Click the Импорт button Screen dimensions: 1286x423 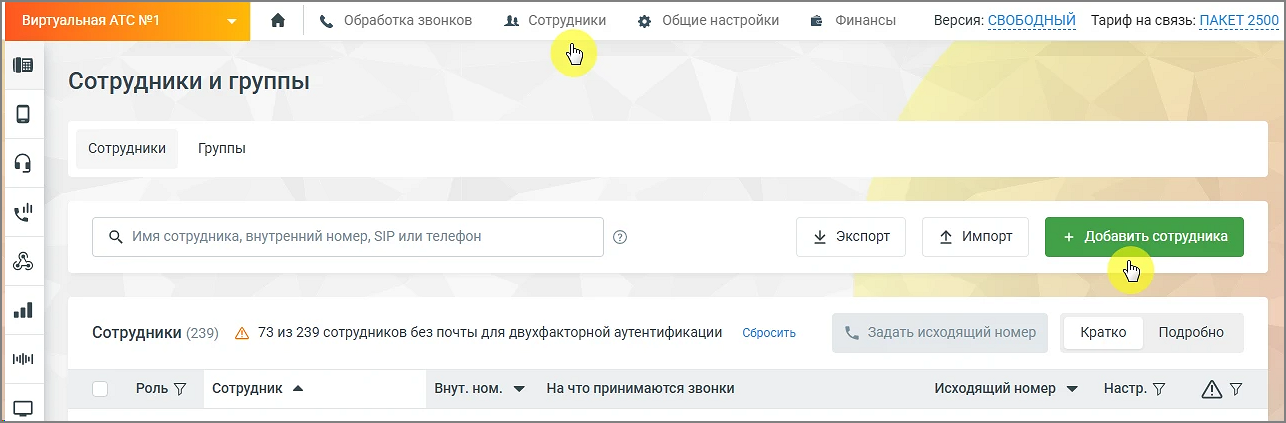click(975, 237)
